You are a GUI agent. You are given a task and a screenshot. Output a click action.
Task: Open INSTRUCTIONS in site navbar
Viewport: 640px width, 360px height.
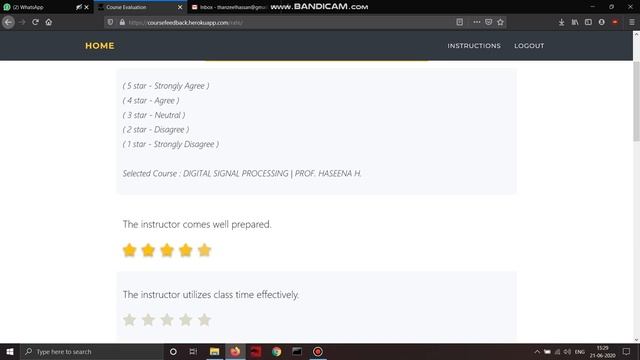(474, 46)
